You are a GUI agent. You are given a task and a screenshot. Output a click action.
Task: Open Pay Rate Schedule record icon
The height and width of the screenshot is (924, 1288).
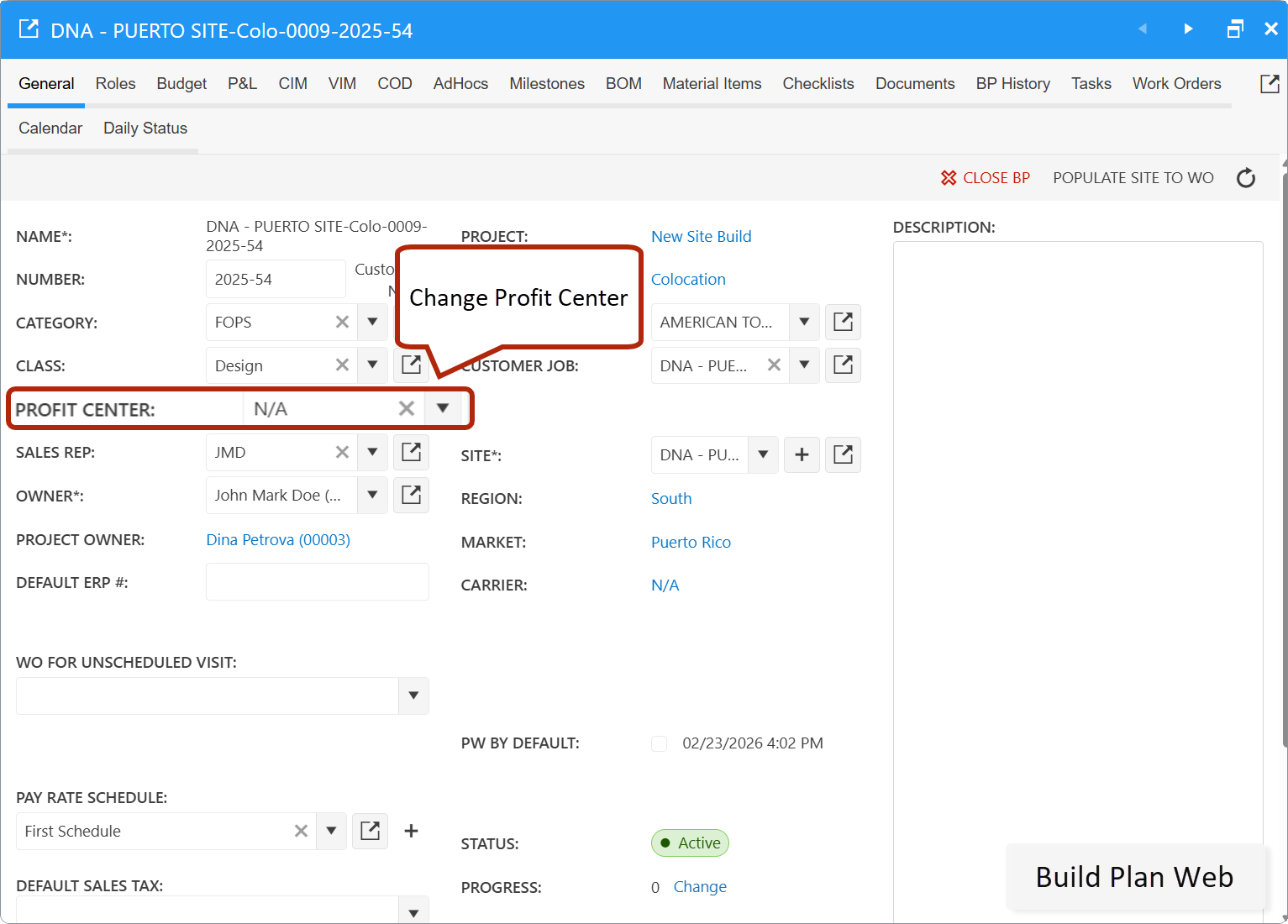(x=370, y=831)
